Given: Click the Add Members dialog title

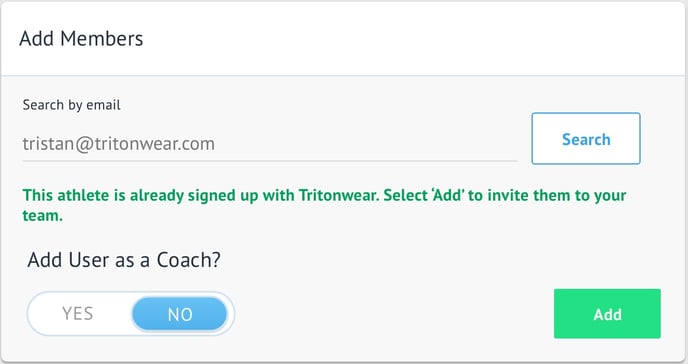Looking at the screenshot, I should pyautogui.click(x=81, y=39).
